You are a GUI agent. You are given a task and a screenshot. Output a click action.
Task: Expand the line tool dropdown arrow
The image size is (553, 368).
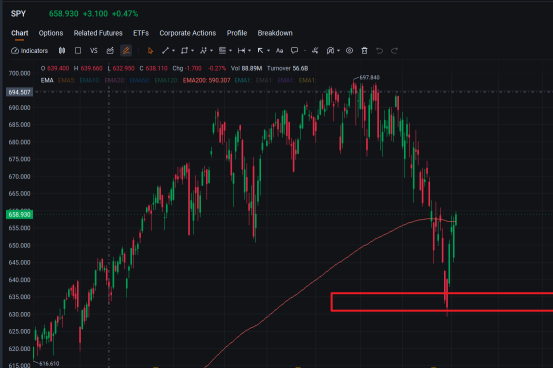pos(174,51)
